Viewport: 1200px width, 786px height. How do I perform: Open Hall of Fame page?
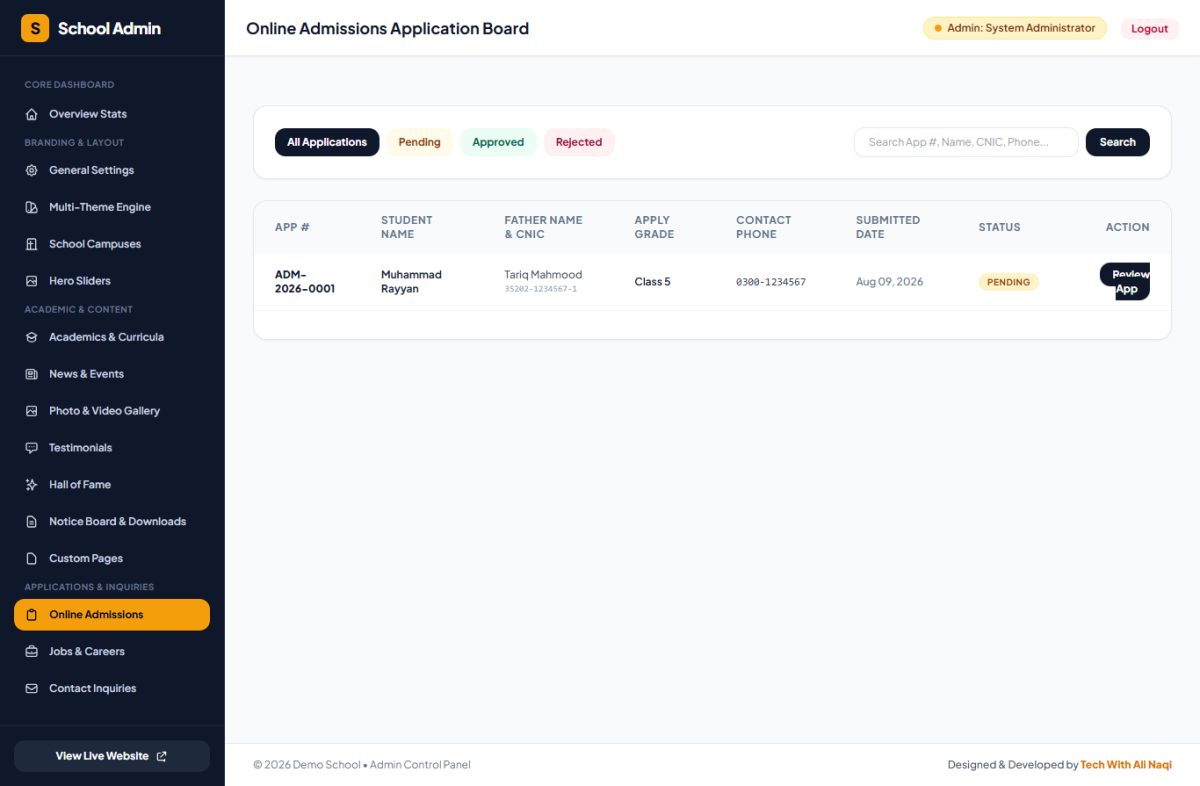click(112, 485)
